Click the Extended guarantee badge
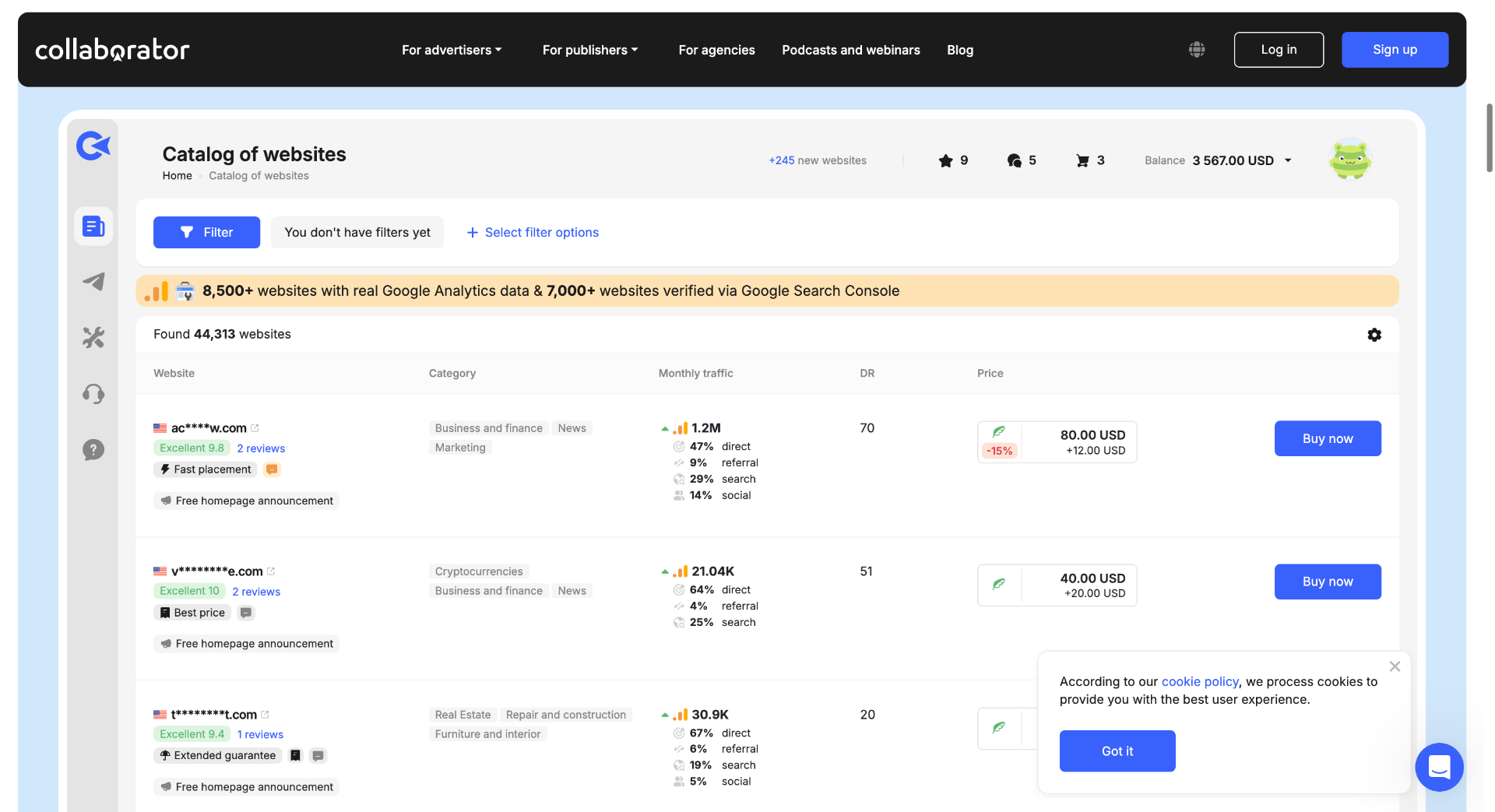Image resolution: width=1495 pixels, height=812 pixels. (218, 755)
